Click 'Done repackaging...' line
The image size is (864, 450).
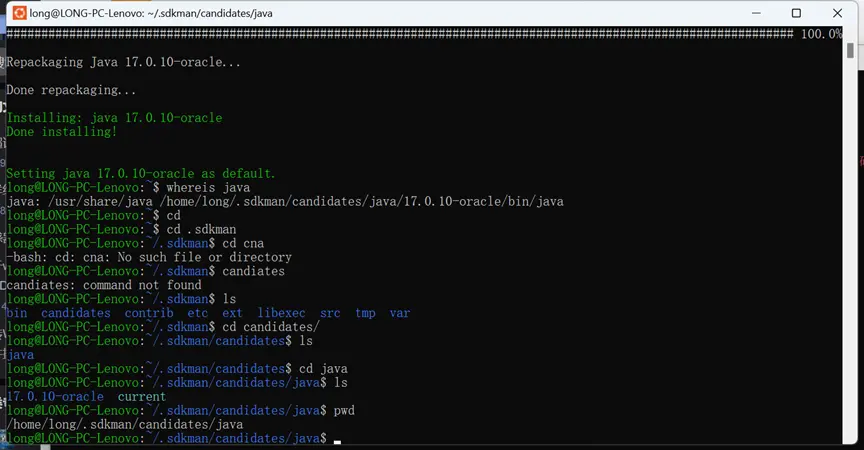[x=71, y=90]
